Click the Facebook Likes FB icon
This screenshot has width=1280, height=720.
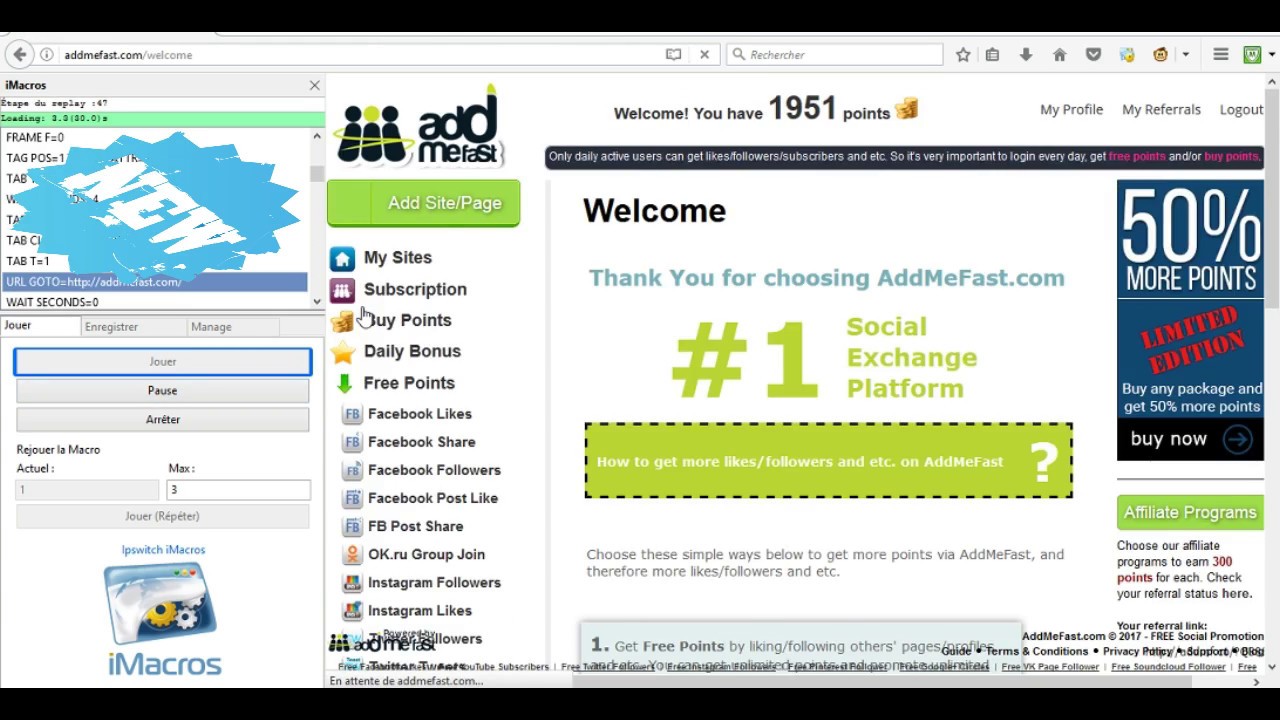coord(352,414)
